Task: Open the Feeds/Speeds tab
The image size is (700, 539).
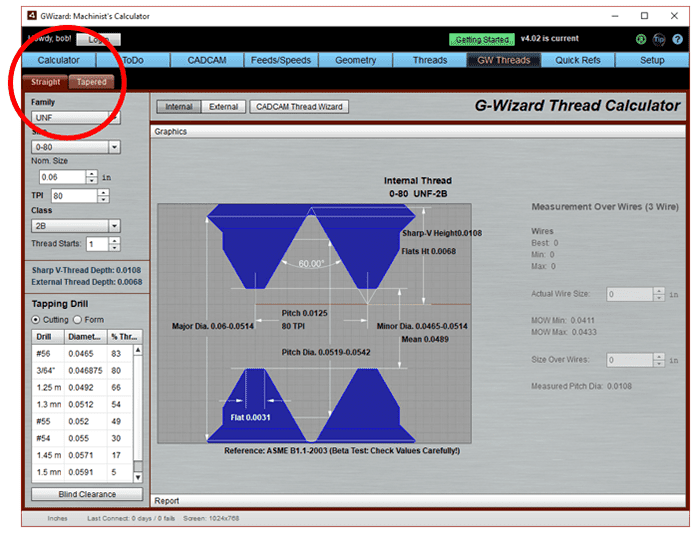Action: (x=281, y=60)
